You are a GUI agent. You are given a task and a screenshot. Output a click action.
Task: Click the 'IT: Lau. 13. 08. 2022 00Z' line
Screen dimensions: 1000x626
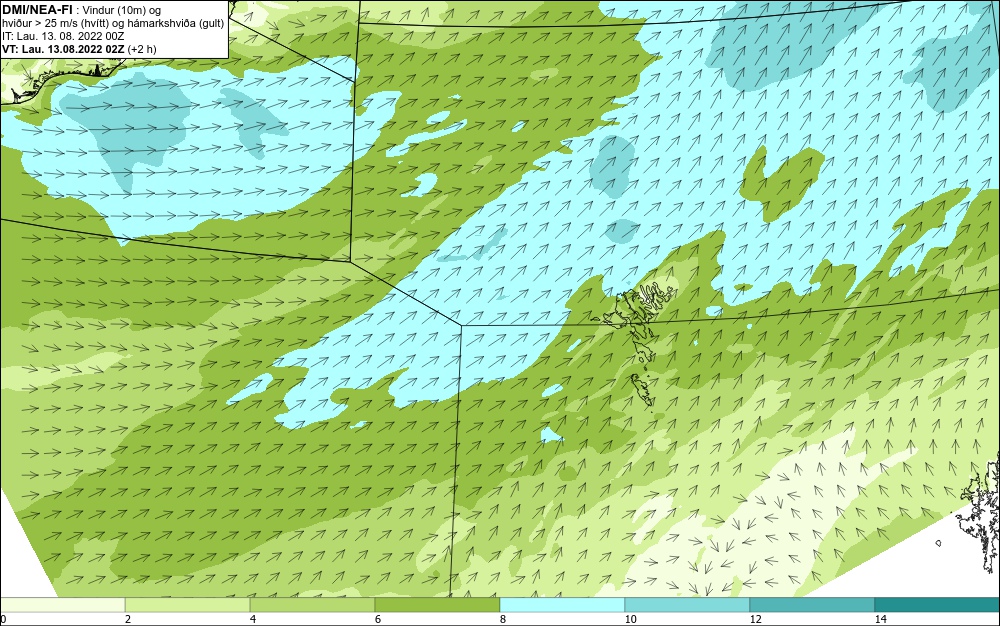tap(63, 36)
